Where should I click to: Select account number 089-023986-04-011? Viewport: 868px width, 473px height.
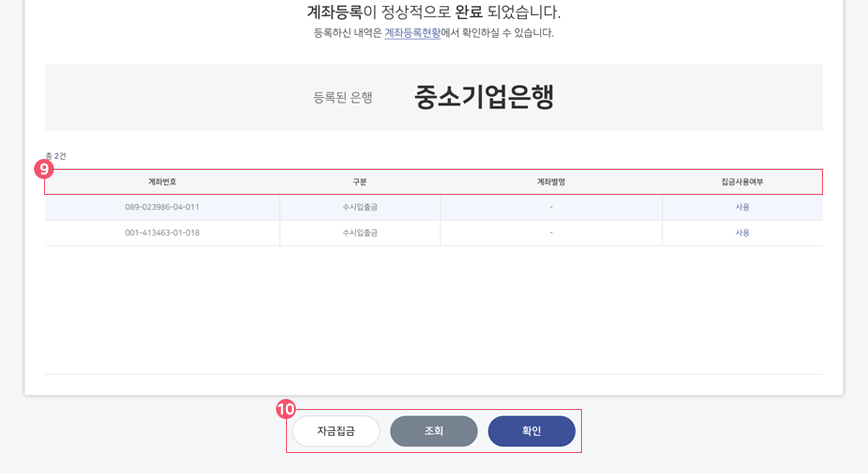pos(162,207)
